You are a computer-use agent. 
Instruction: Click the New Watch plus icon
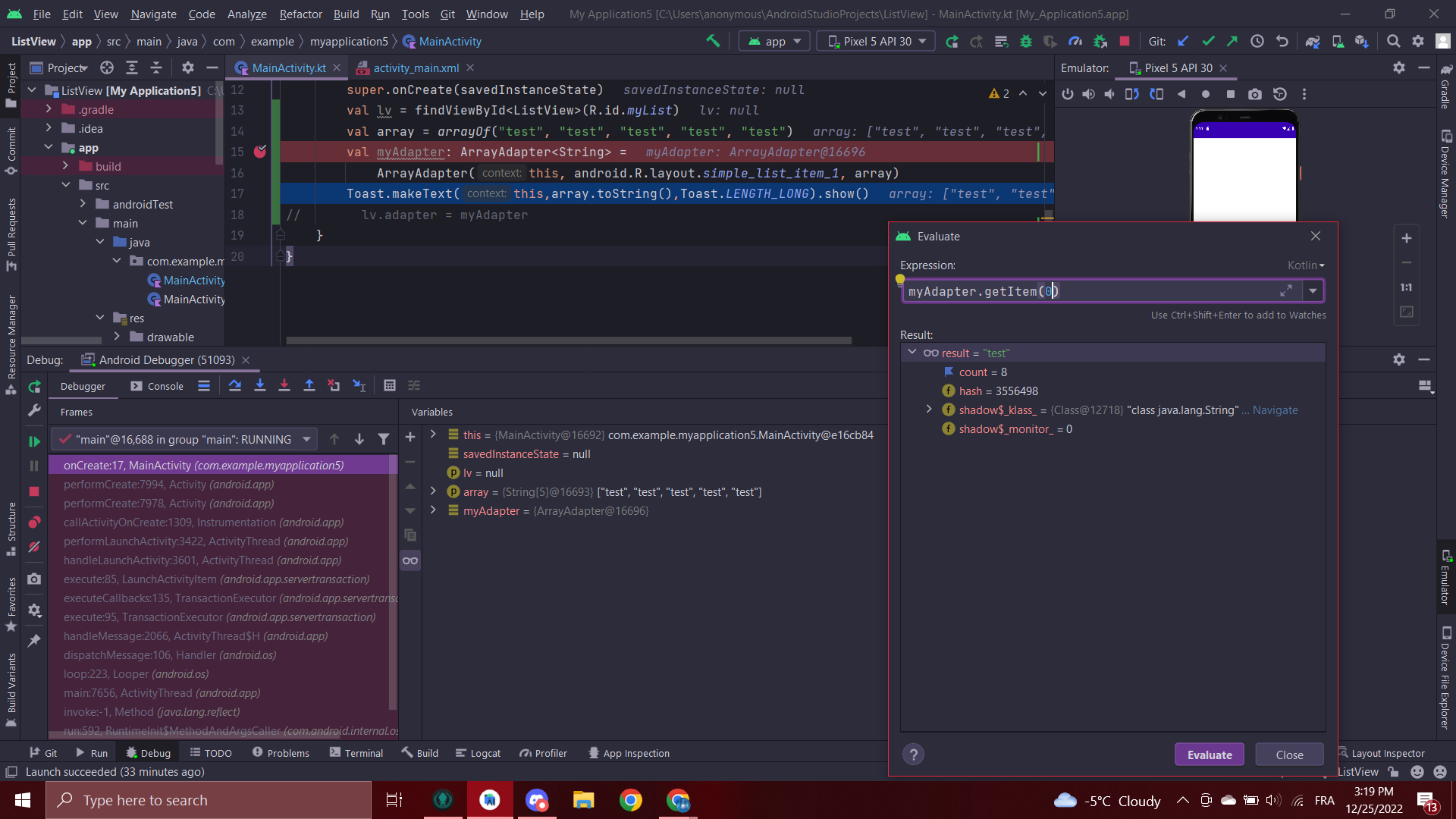[410, 437]
